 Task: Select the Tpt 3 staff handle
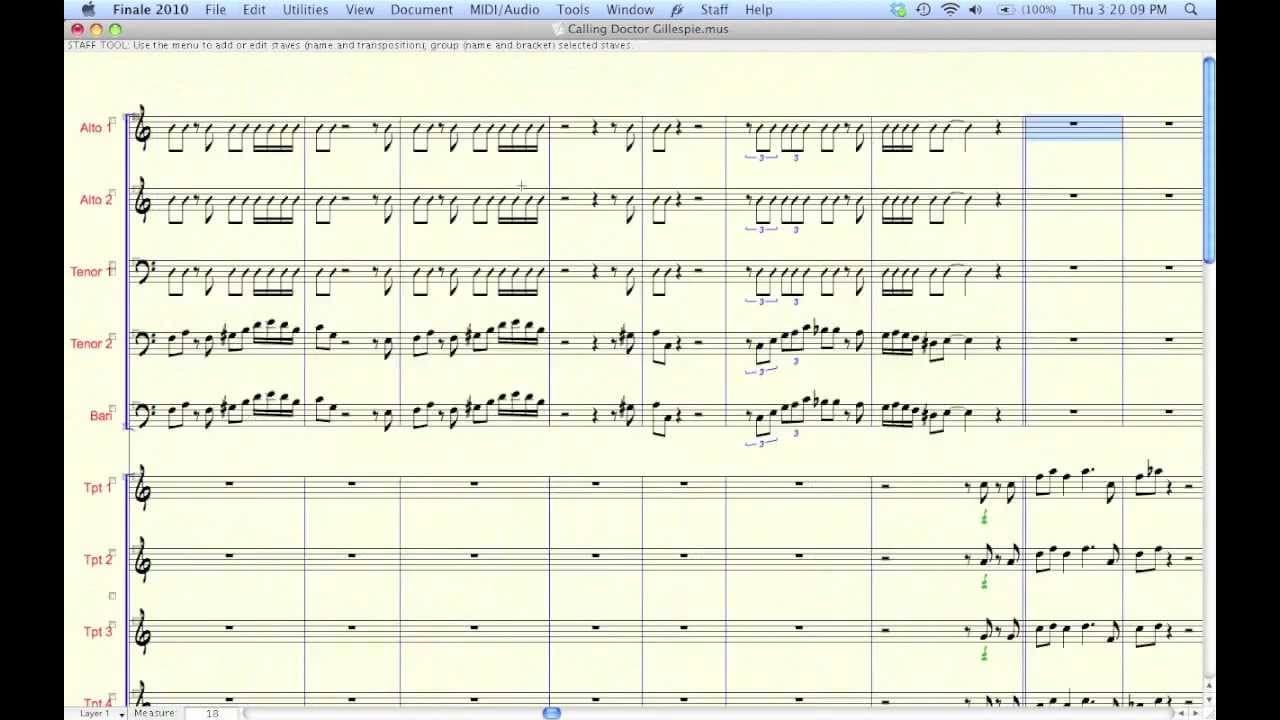pos(113,625)
